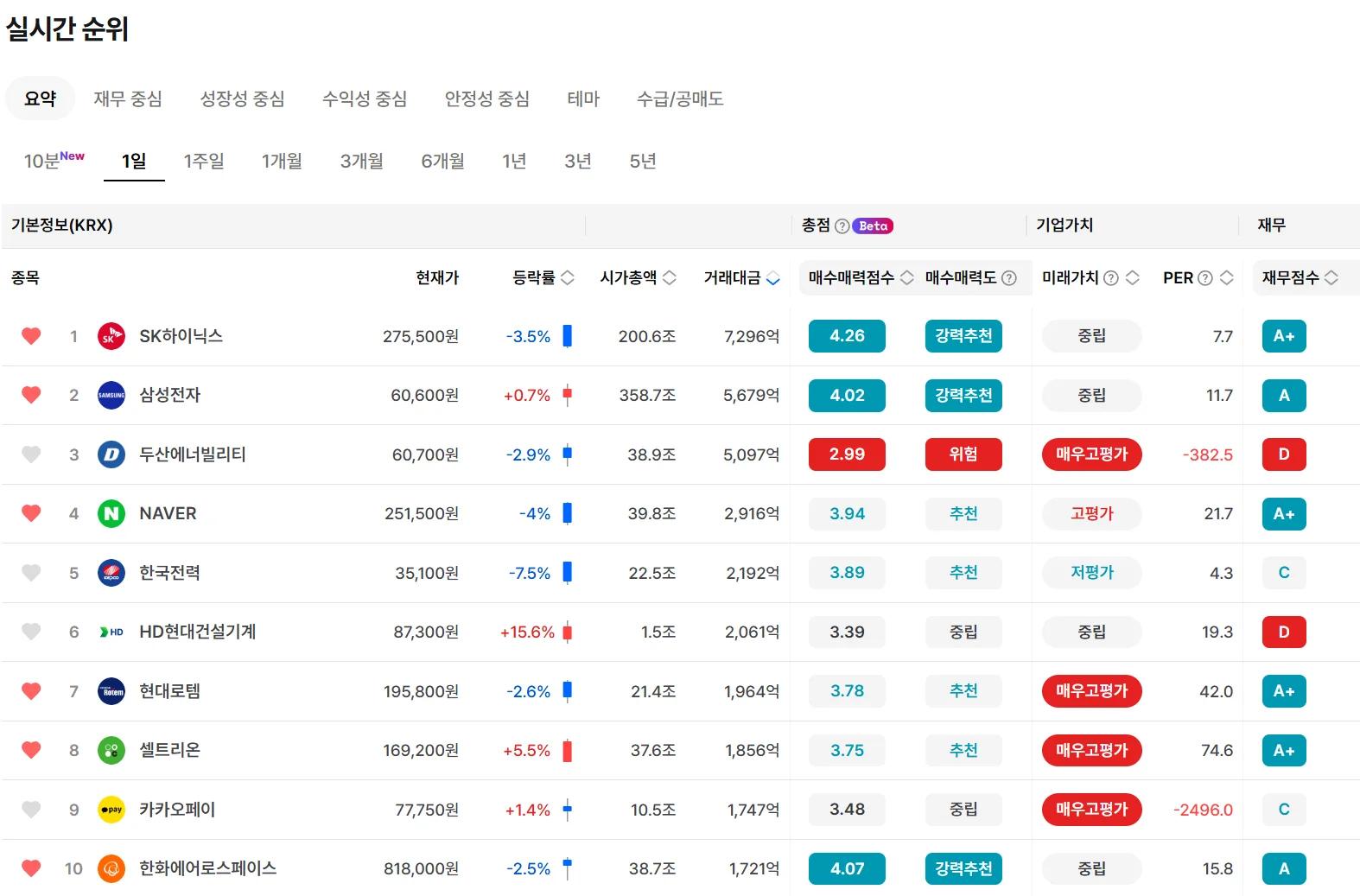Click 강력추천 badge for SK하이닉스

[x=963, y=336]
